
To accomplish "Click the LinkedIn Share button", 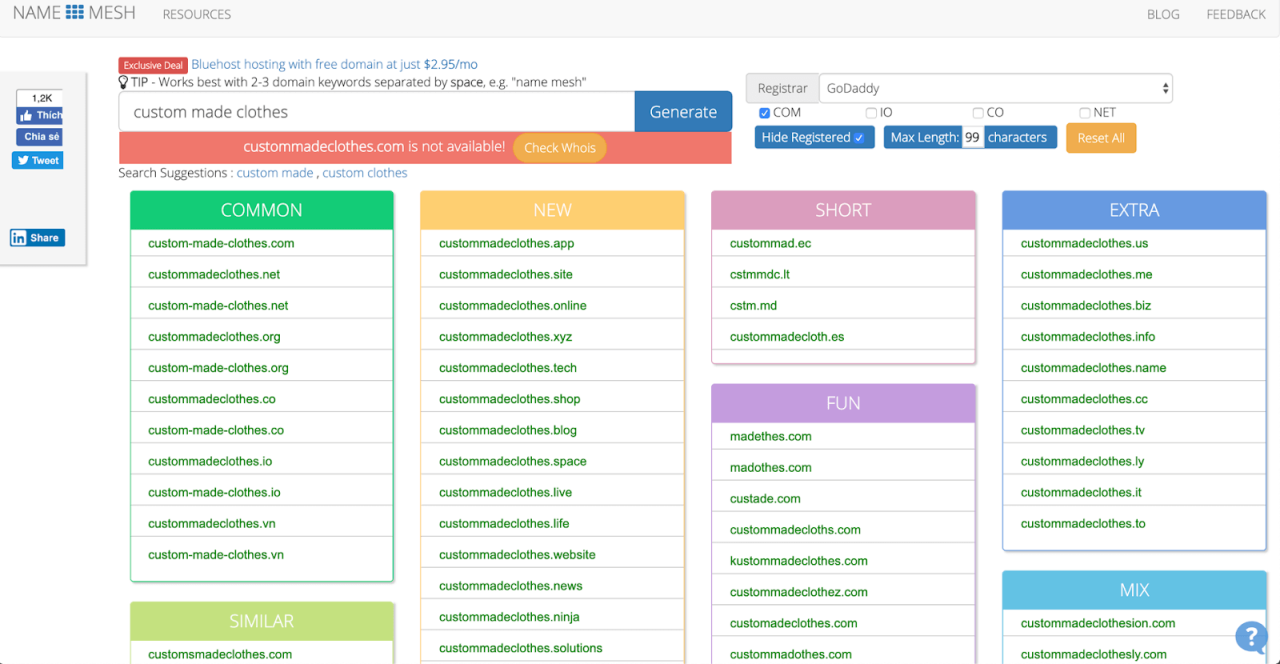I will pos(37,238).
